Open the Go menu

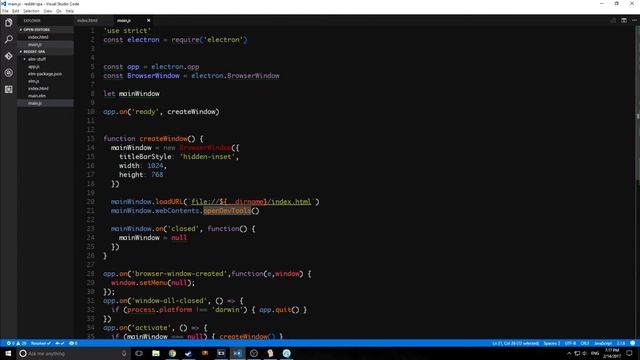pos(59,11)
